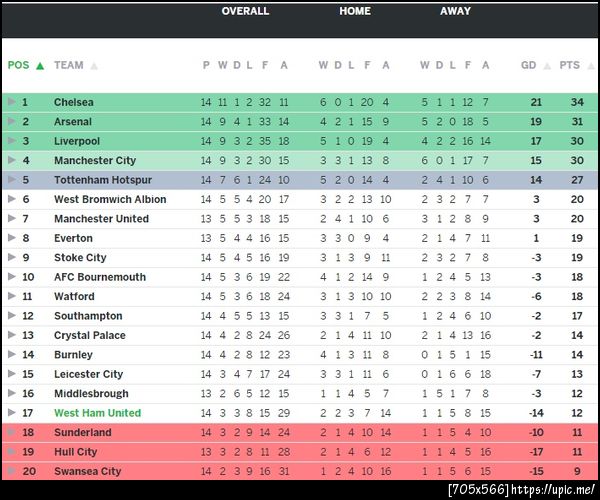This screenshot has width=600, height=500.
Task: Expand the Sunderland row triangle
Action: [x=11, y=433]
